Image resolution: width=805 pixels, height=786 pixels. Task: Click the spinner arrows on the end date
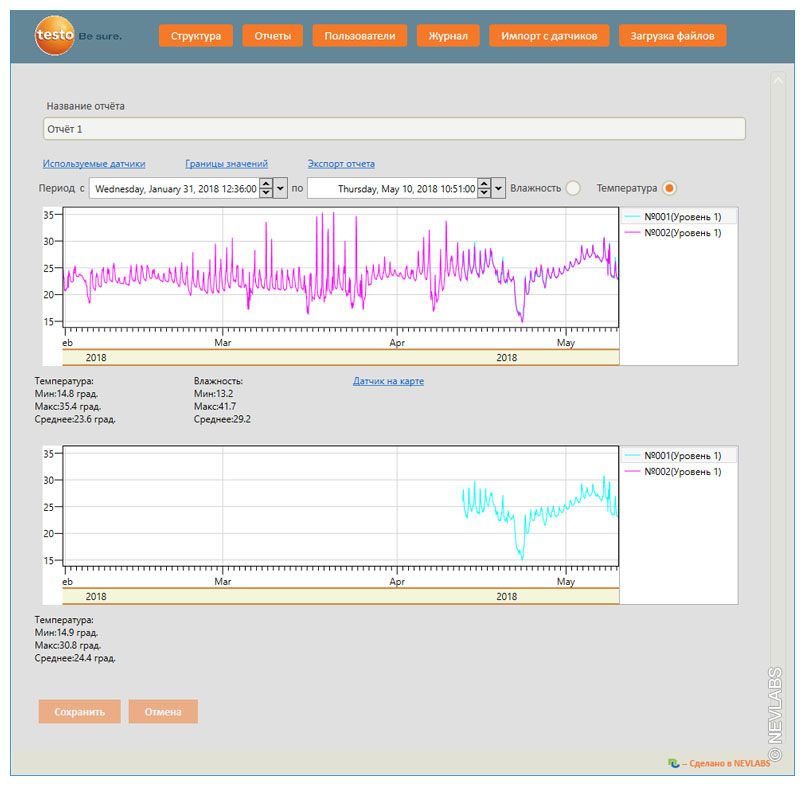point(484,188)
